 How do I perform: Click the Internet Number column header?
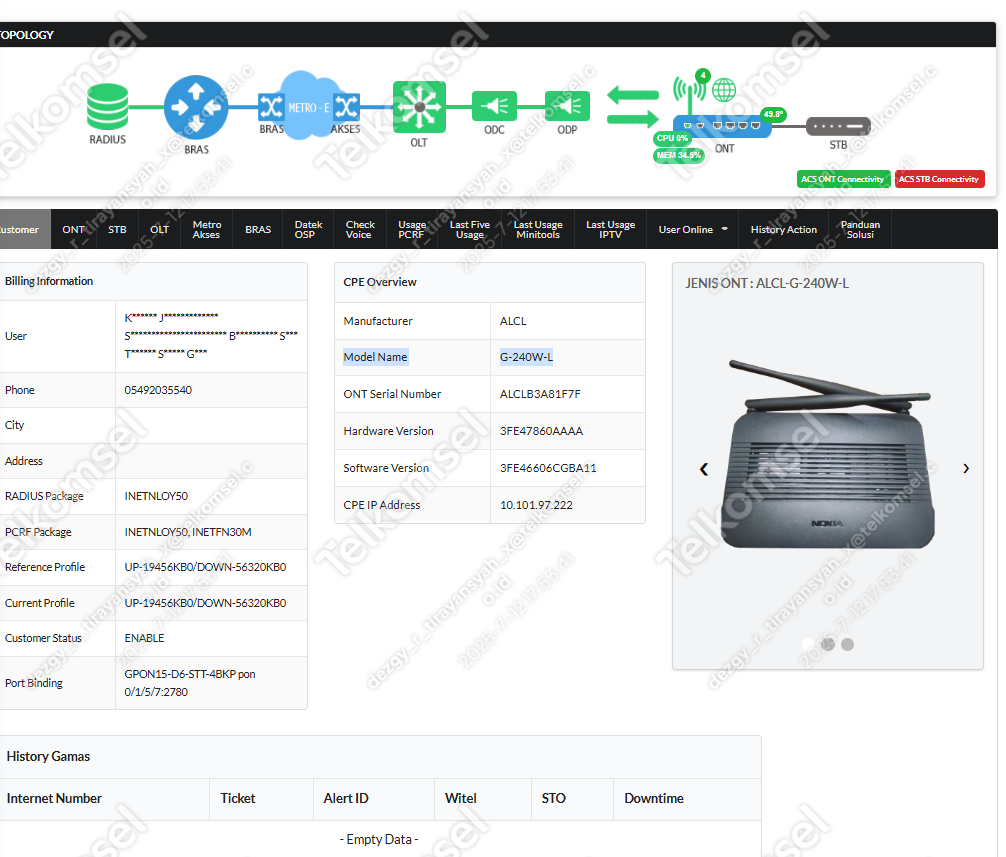[54, 799]
